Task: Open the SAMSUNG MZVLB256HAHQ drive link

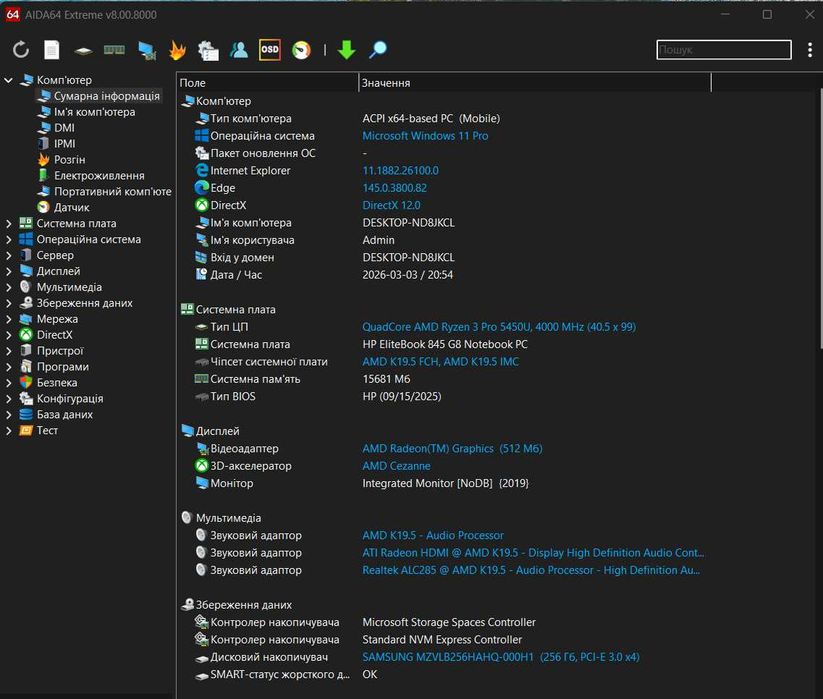Action: tap(501, 657)
